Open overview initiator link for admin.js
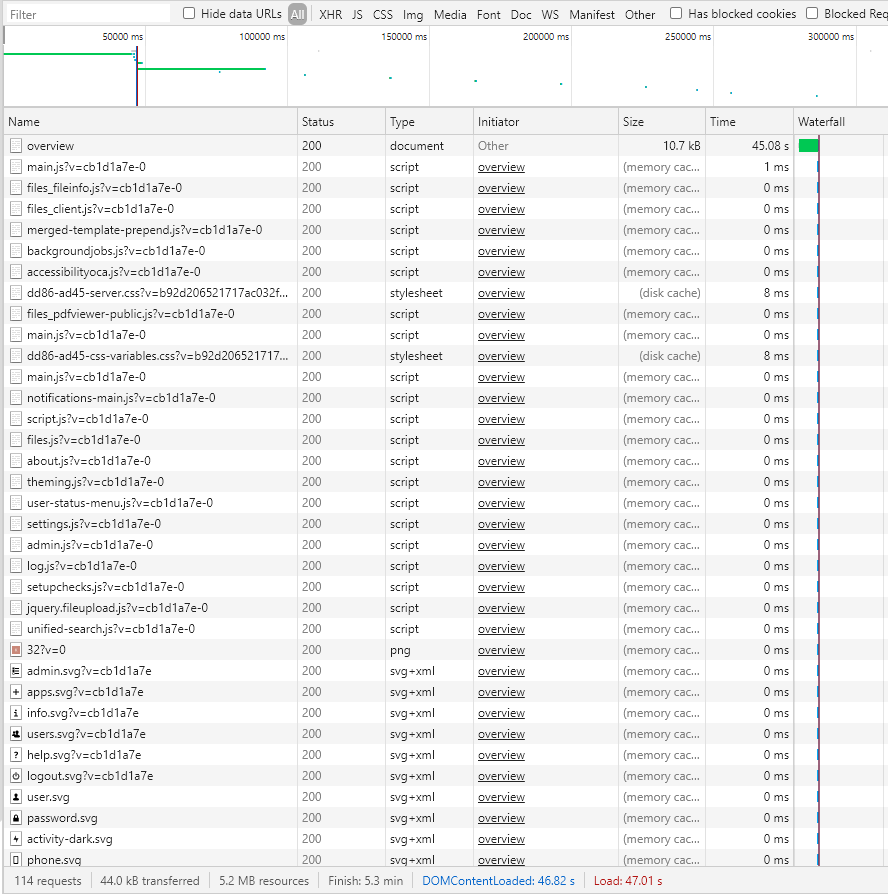The width and height of the screenshot is (888, 894). coord(501,545)
